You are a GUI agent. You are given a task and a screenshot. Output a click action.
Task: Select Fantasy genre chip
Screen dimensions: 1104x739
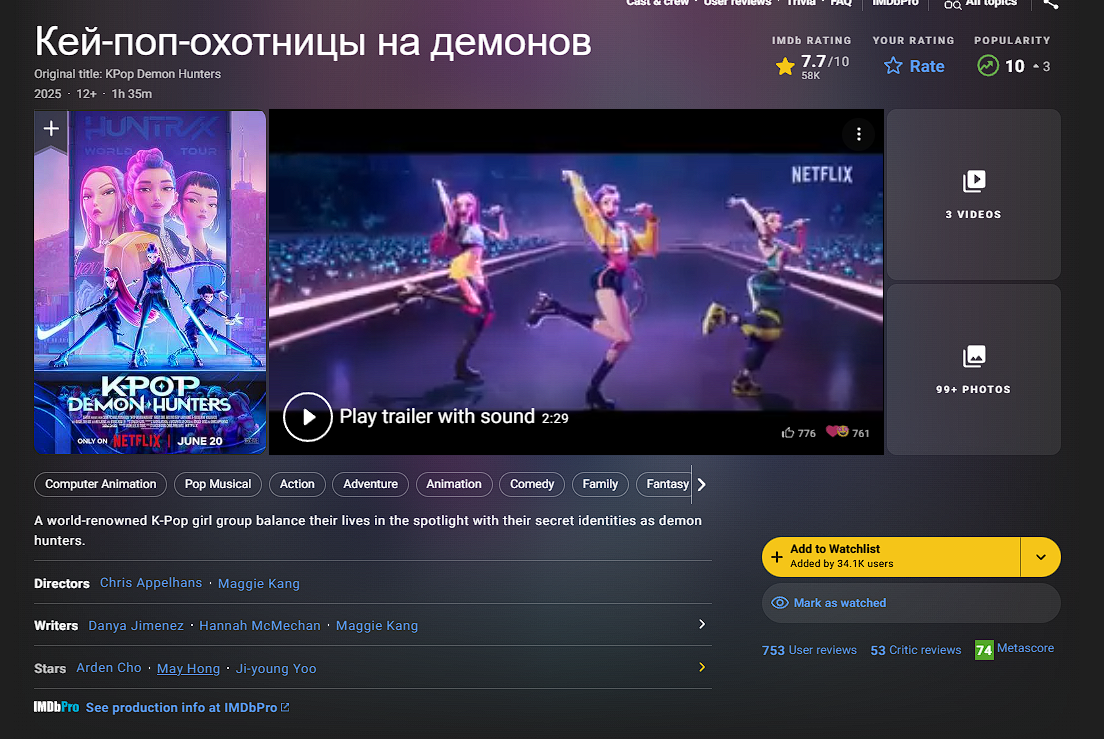pos(664,484)
